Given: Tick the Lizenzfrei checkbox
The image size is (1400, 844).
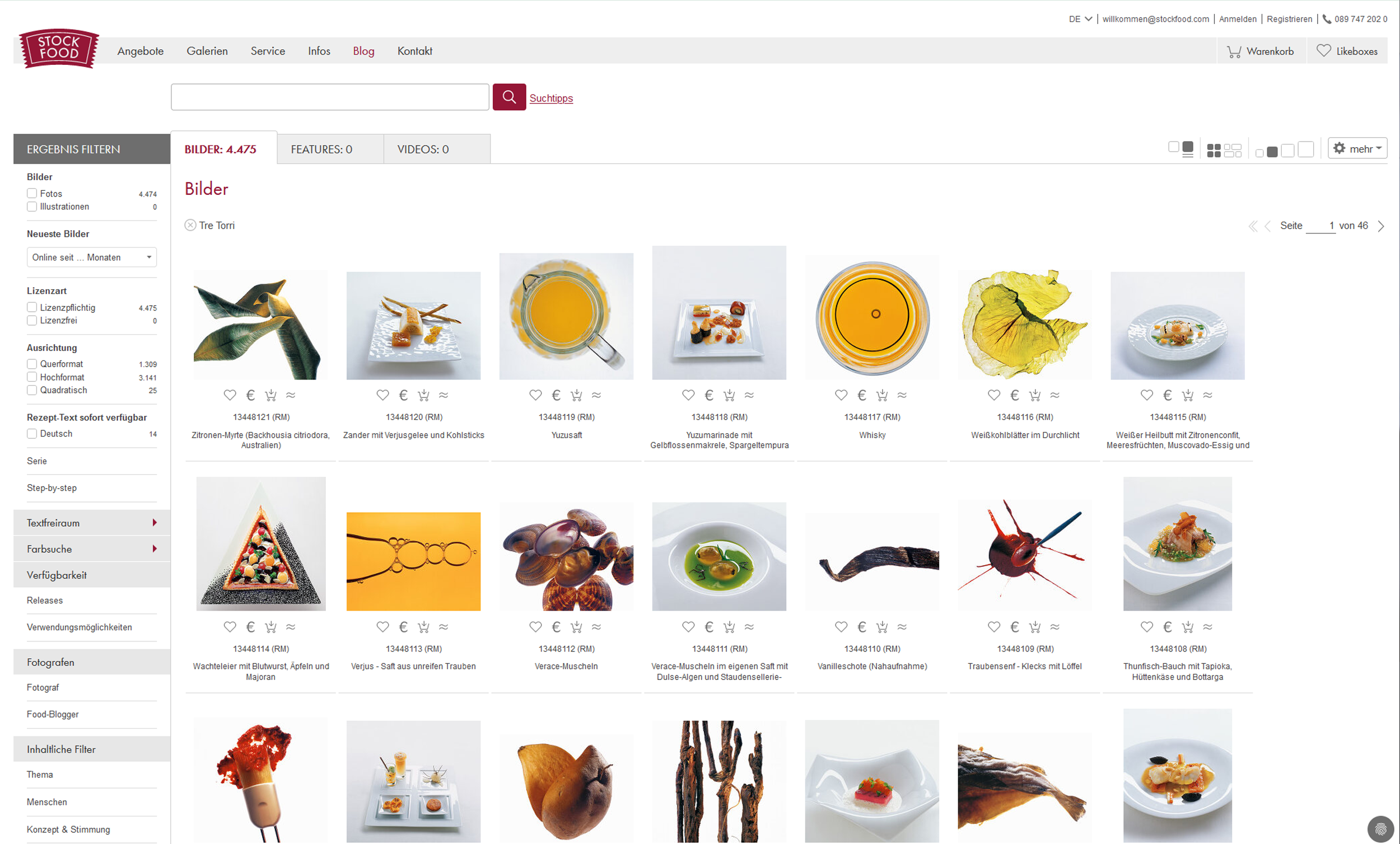Looking at the screenshot, I should tap(32, 320).
